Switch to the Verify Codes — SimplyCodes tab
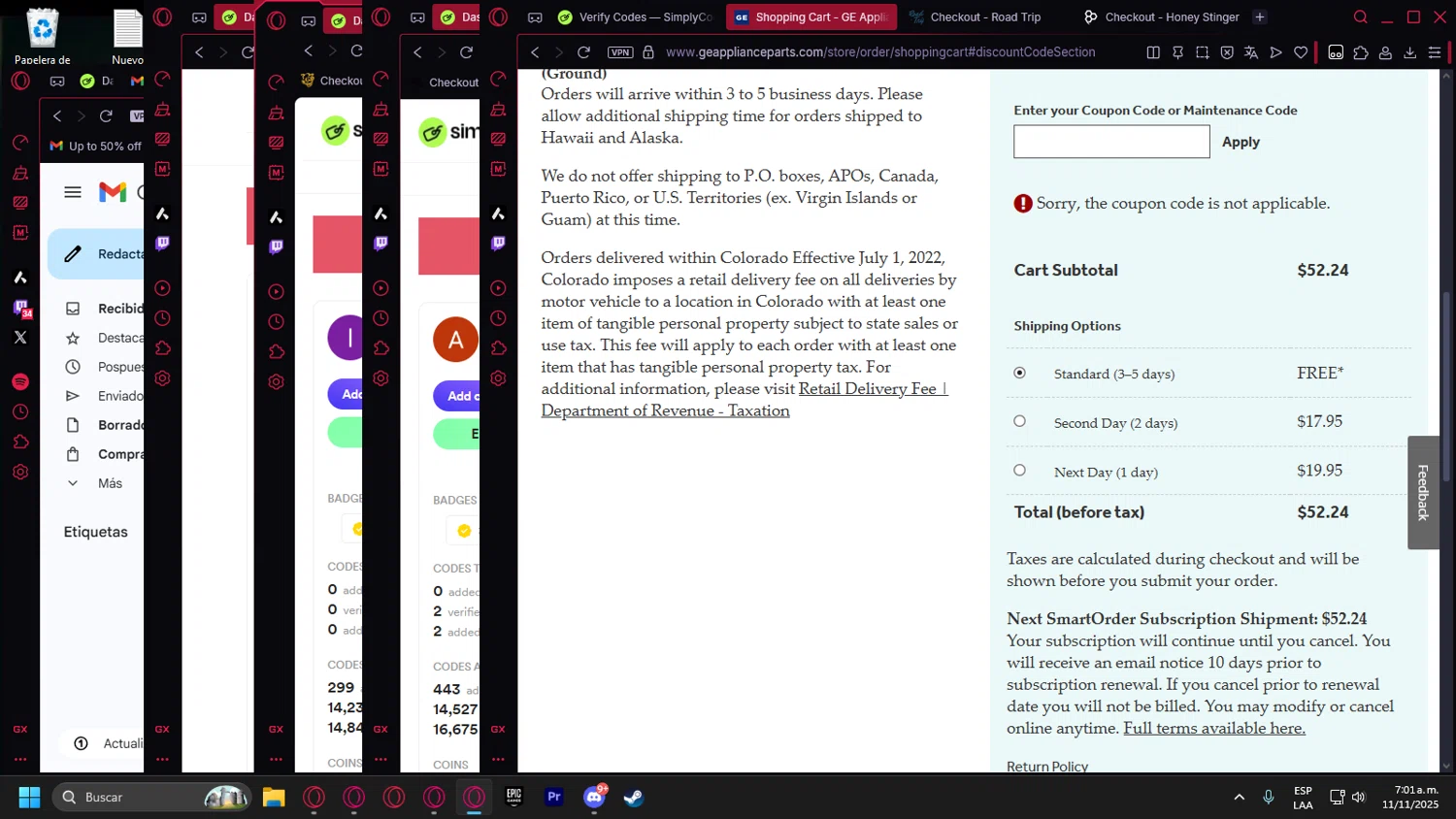Viewport: 1456px width, 819px height. point(634,16)
